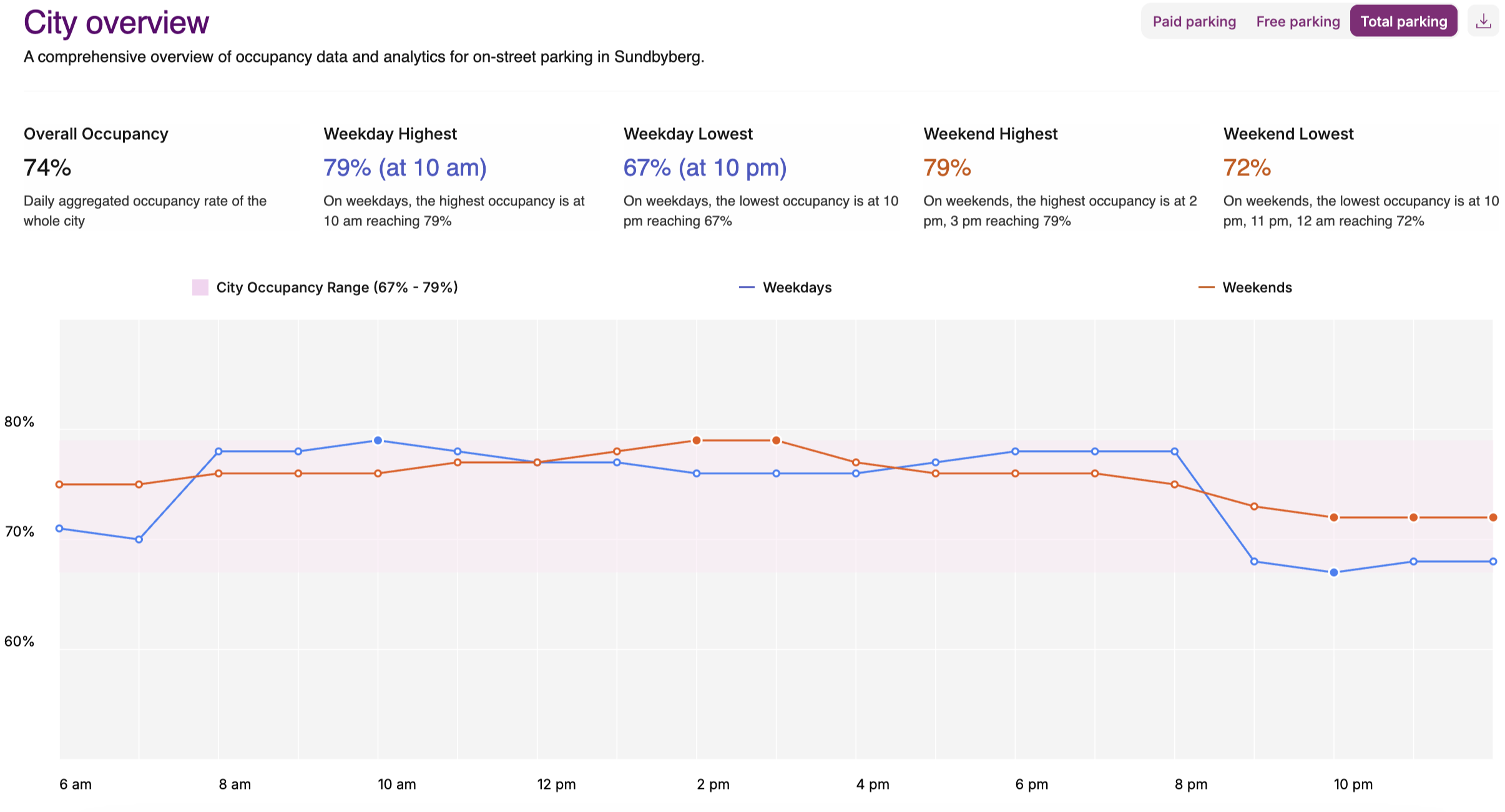The image size is (1505, 812).
Task: Click weekend peak point at 3 pm
Action: click(x=776, y=441)
